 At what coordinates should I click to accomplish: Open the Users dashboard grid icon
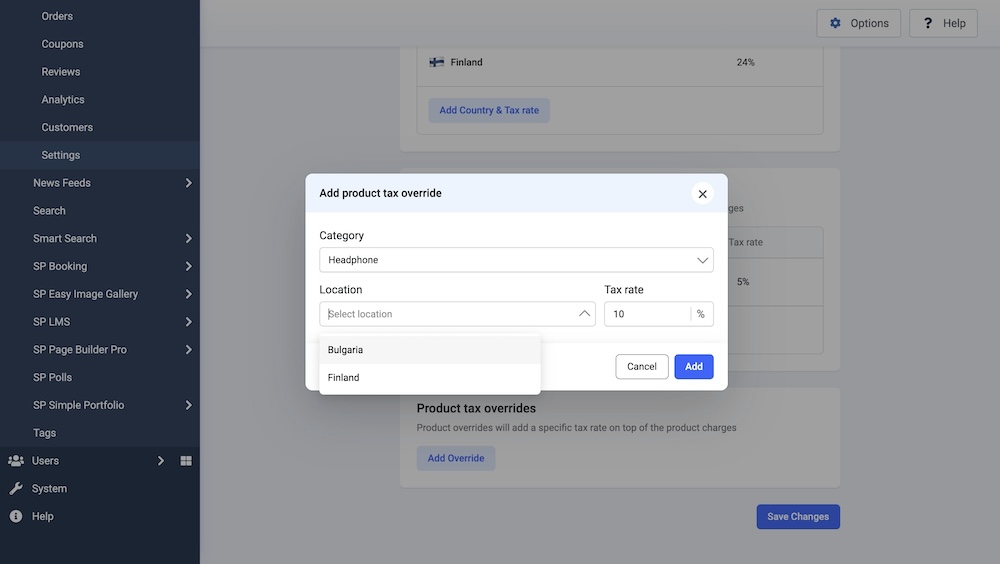coord(186,461)
